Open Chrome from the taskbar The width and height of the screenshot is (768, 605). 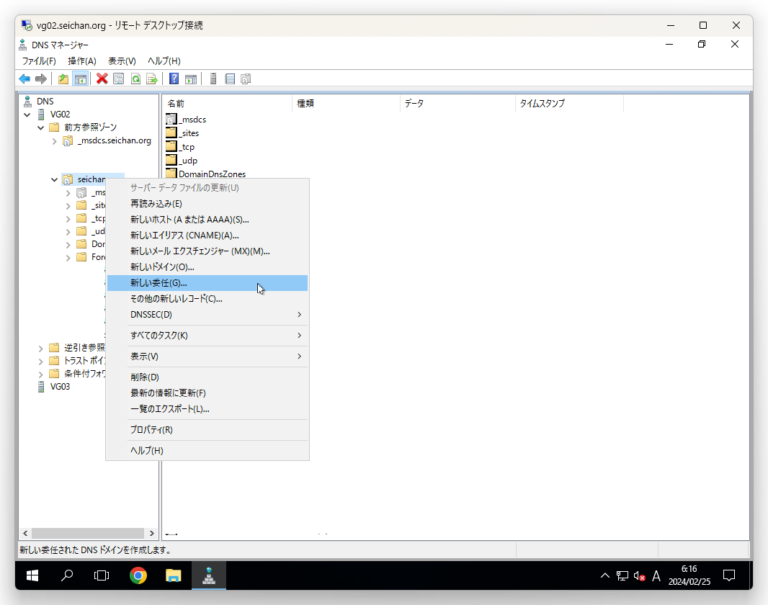[x=138, y=575]
